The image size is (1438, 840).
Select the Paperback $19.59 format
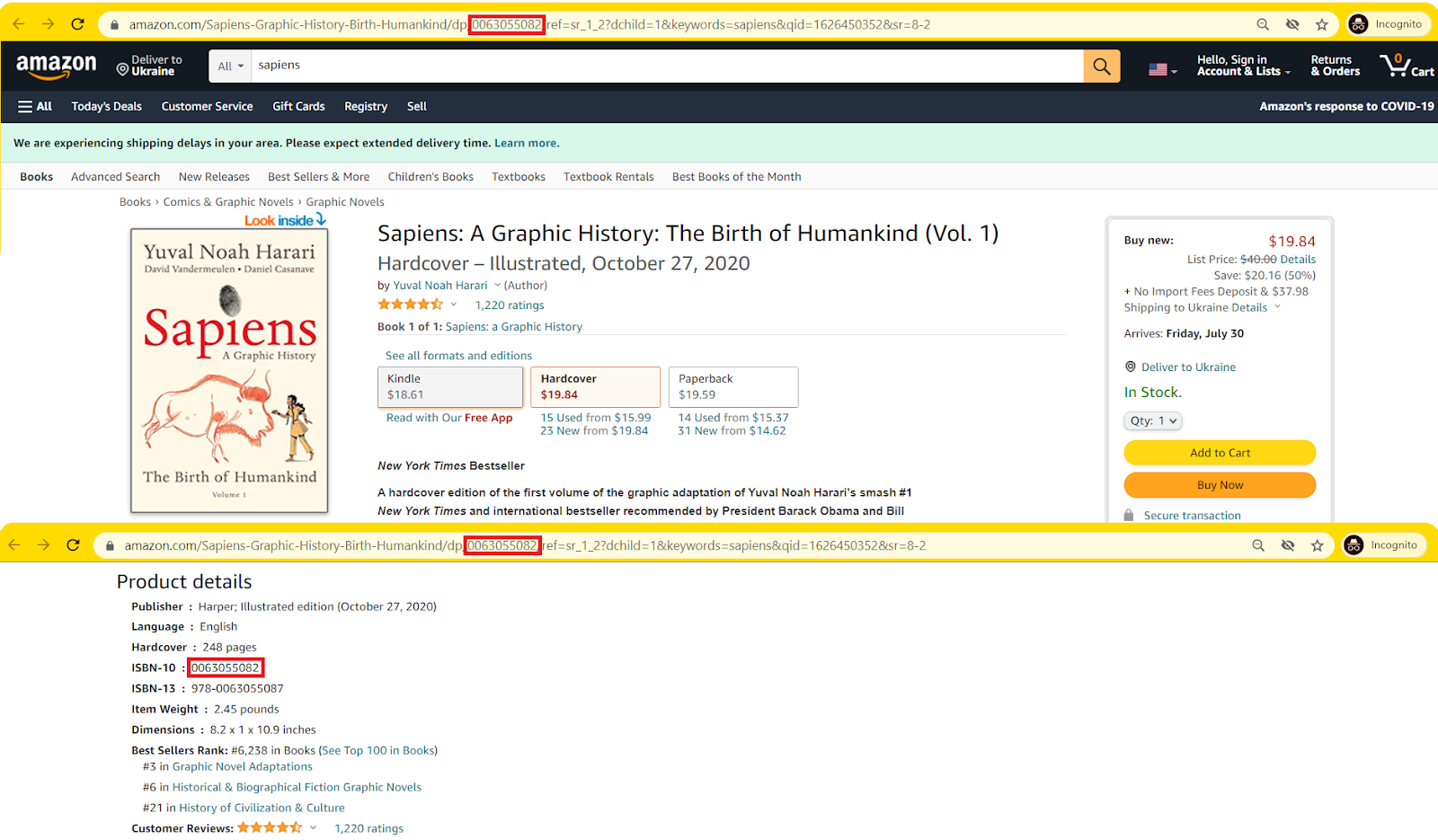coord(733,387)
